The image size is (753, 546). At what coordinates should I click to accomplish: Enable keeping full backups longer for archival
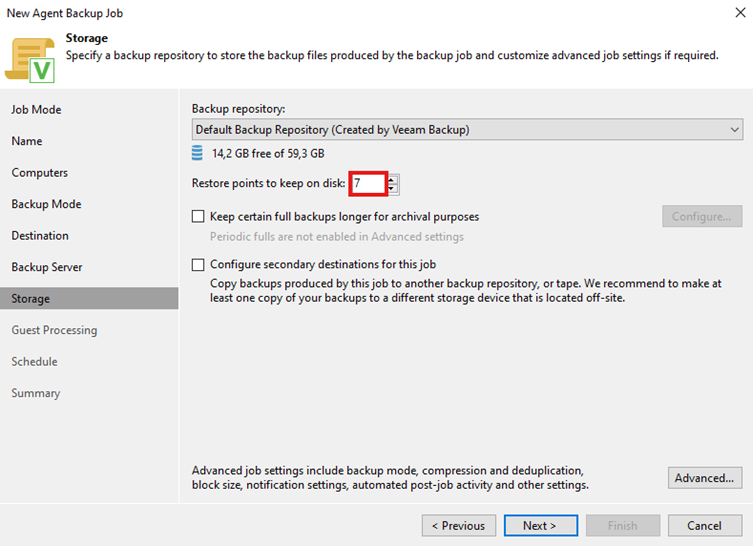198,216
